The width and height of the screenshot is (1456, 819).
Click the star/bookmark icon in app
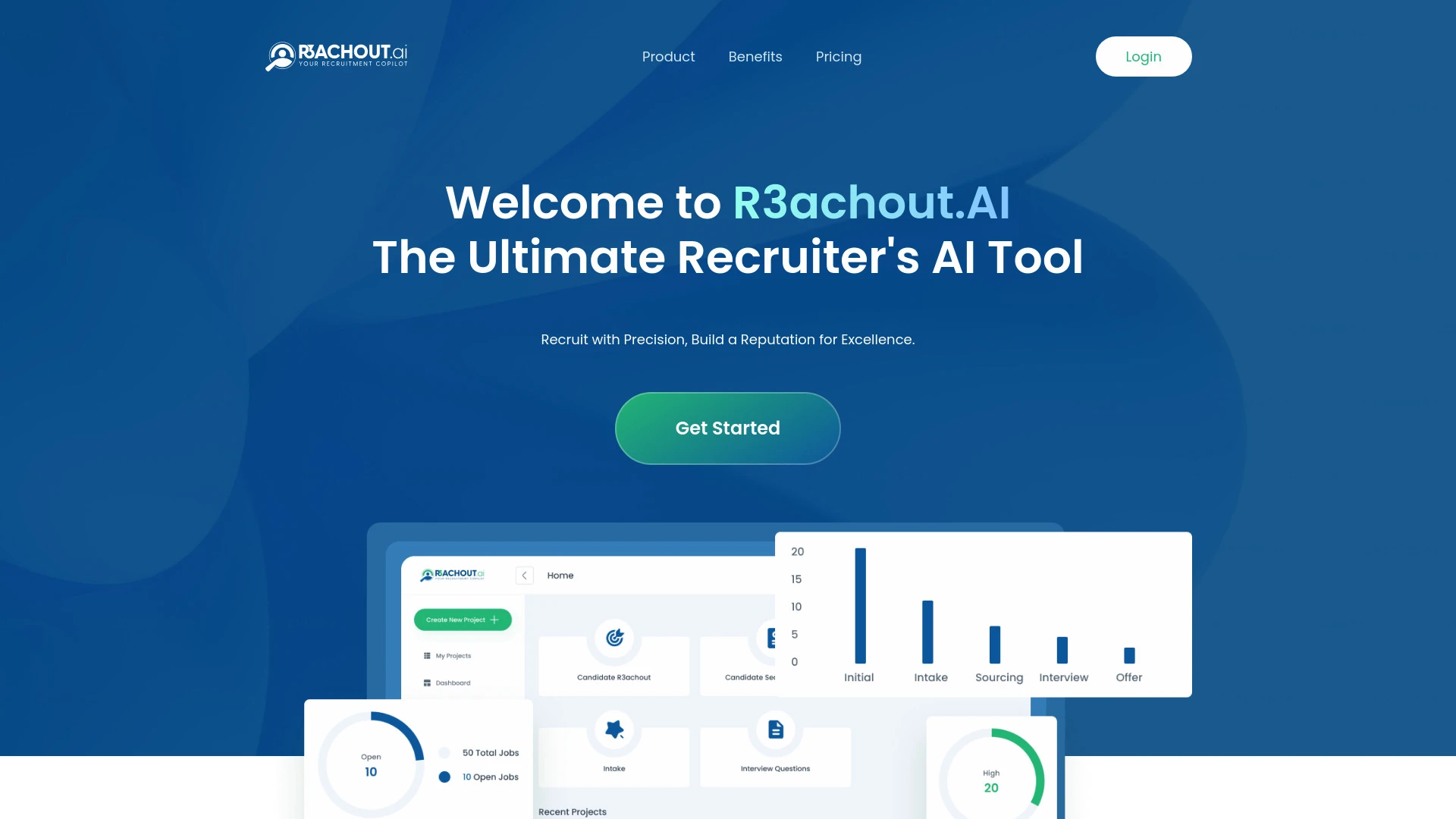614,727
